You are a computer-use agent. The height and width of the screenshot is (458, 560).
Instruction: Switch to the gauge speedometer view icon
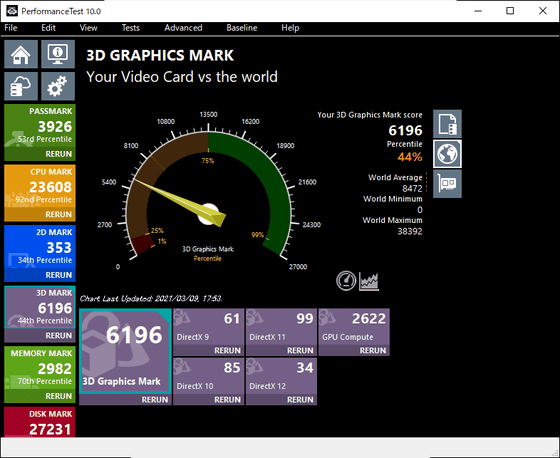[346, 280]
